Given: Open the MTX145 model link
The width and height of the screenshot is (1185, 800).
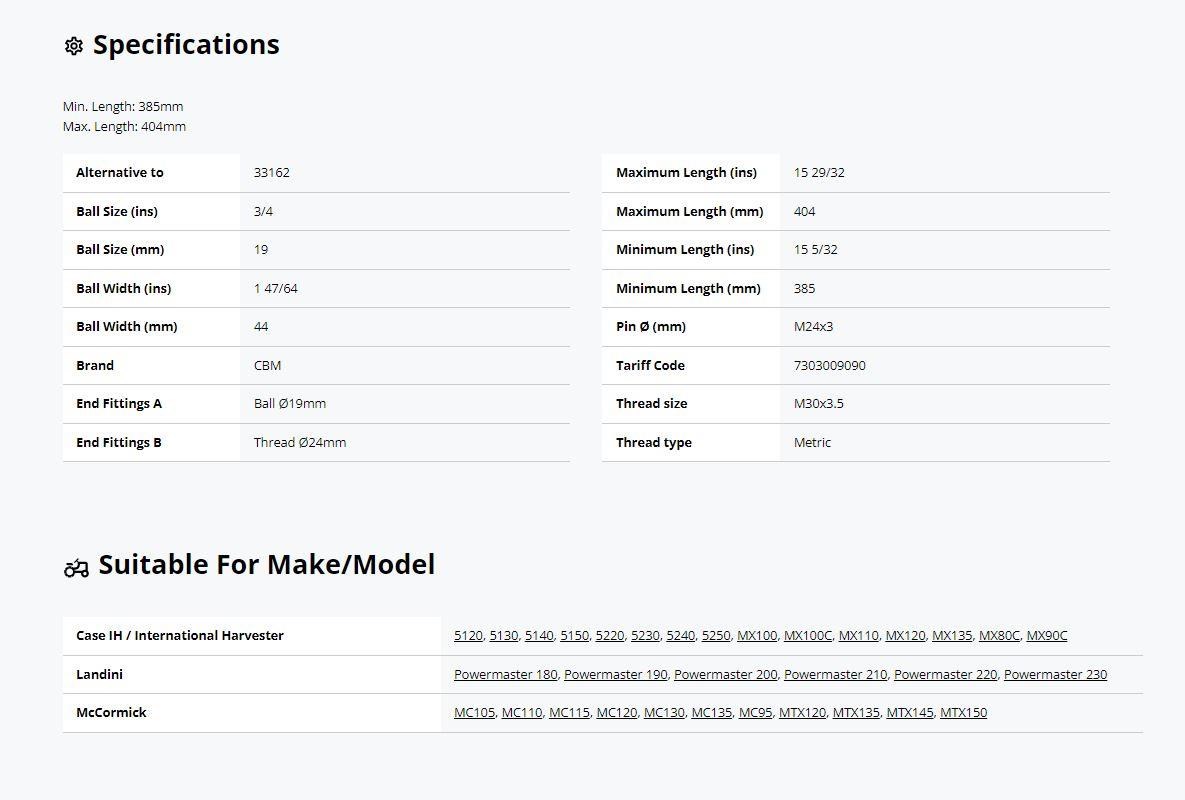Looking at the screenshot, I should click(910, 712).
